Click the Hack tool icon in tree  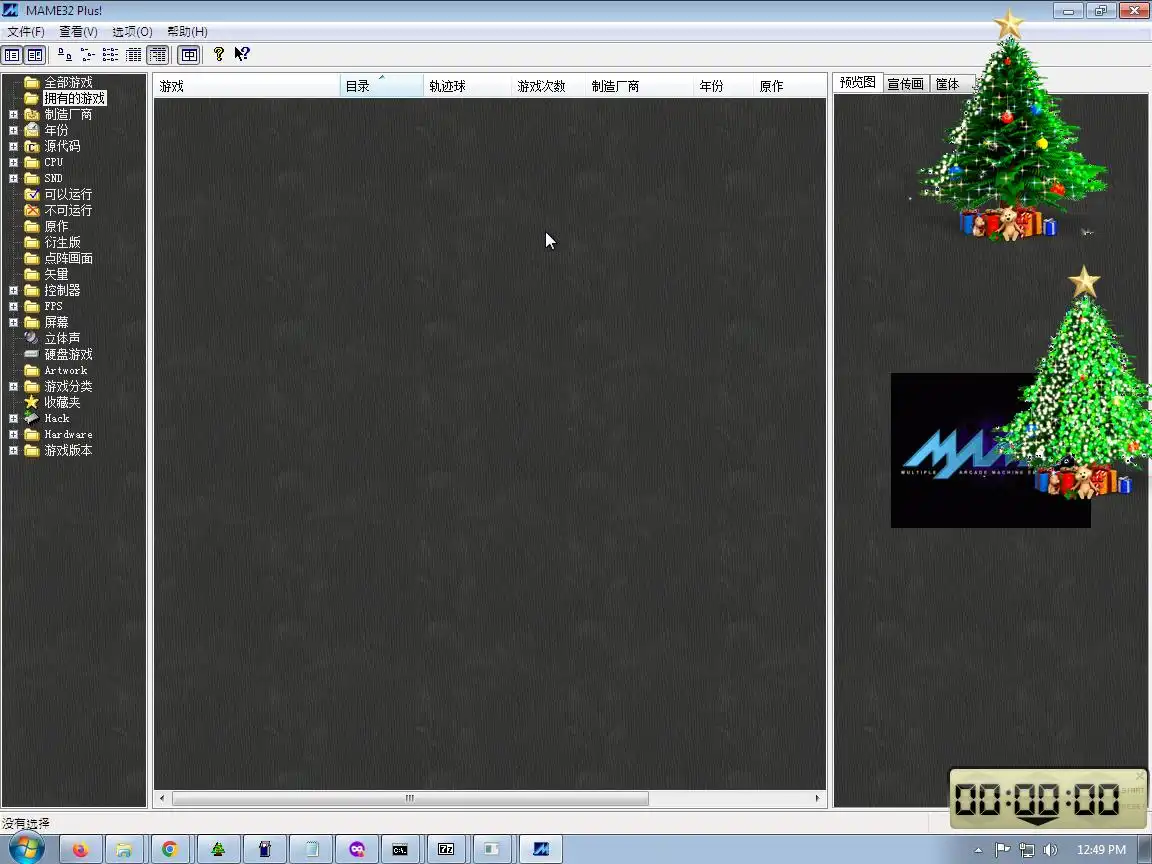[x=32, y=419]
